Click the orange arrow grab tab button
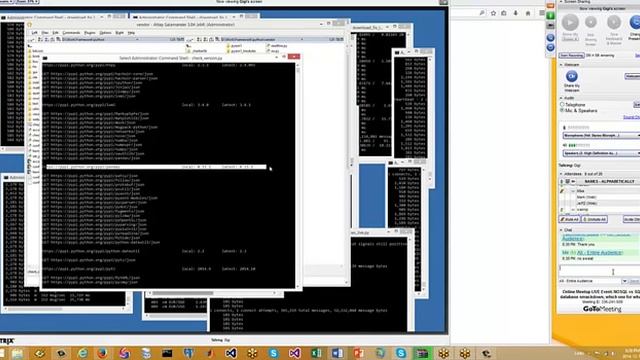Viewport: 640px width, 360px height. pos(550,6)
